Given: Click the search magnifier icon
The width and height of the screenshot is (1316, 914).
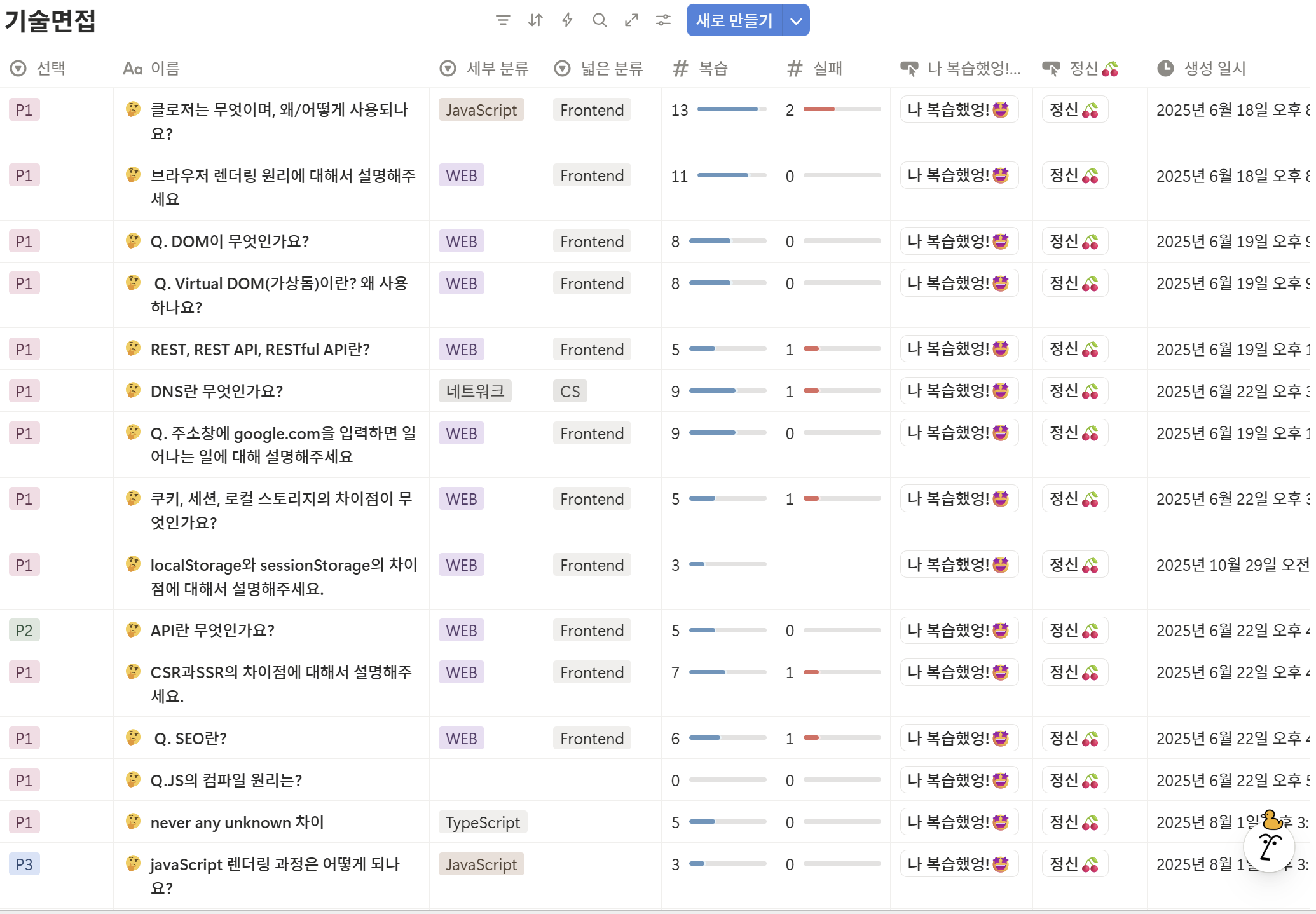Looking at the screenshot, I should (600, 20).
